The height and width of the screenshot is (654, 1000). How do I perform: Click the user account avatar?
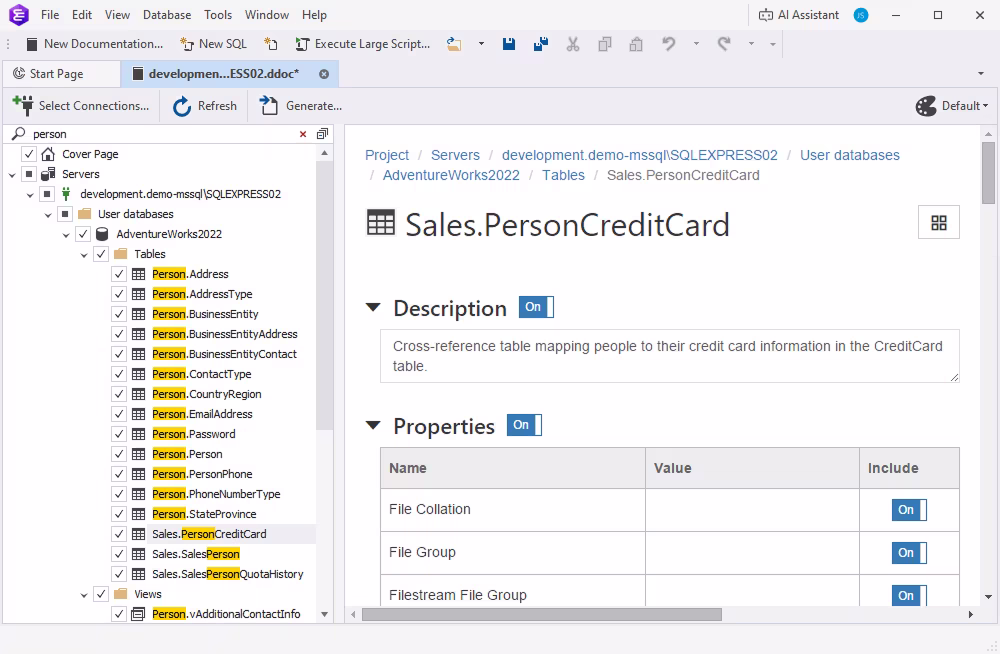click(x=861, y=15)
